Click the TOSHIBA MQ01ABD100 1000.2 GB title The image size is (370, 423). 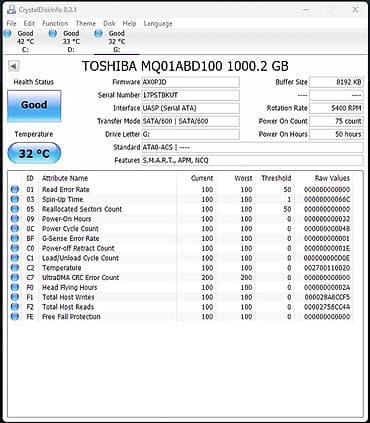pyautogui.click(x=185, y=66)
